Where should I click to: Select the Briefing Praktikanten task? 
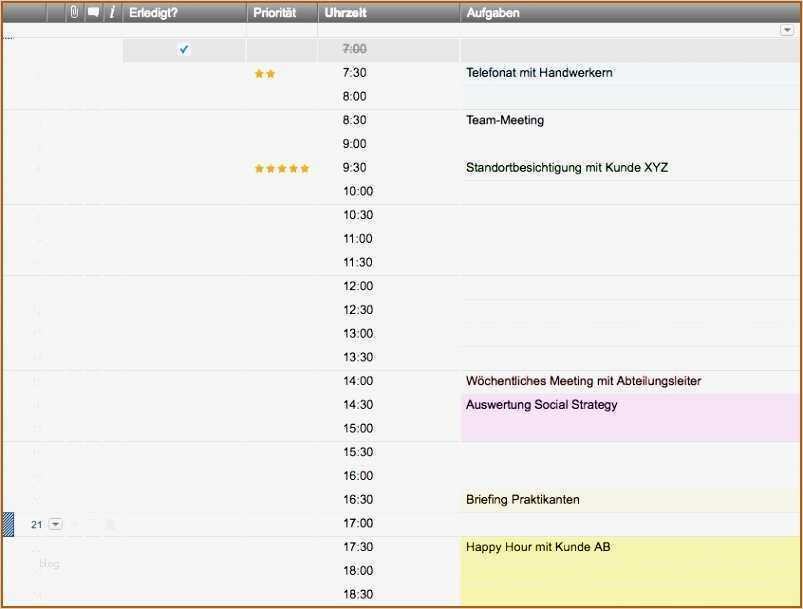pos(630,499)
